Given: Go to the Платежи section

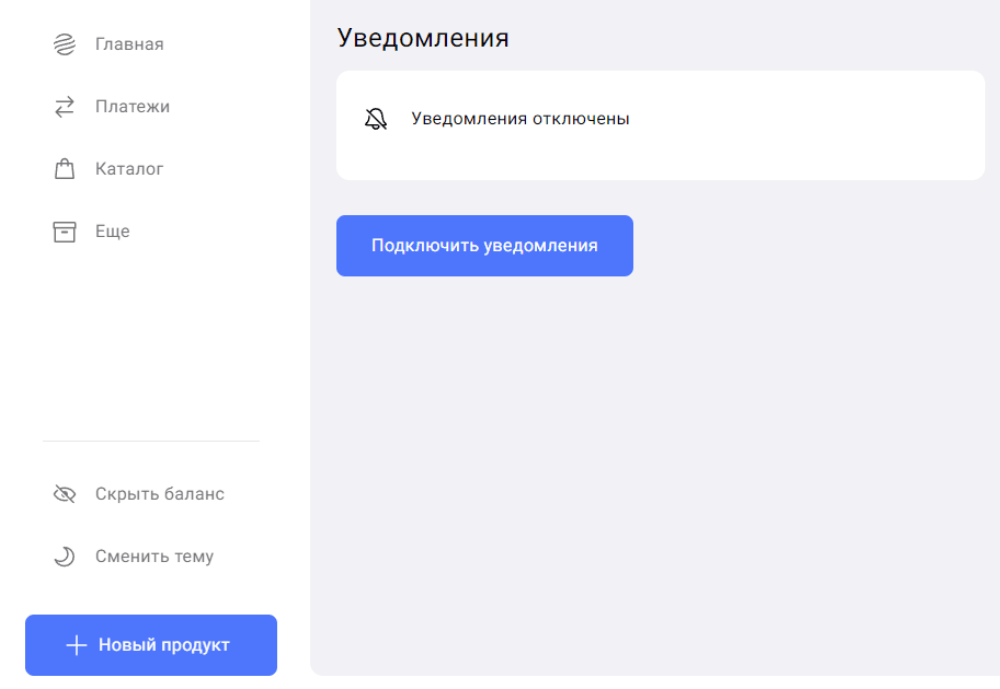Looking at the screenshot, I should pyautogui.click(x=132, y=107).
